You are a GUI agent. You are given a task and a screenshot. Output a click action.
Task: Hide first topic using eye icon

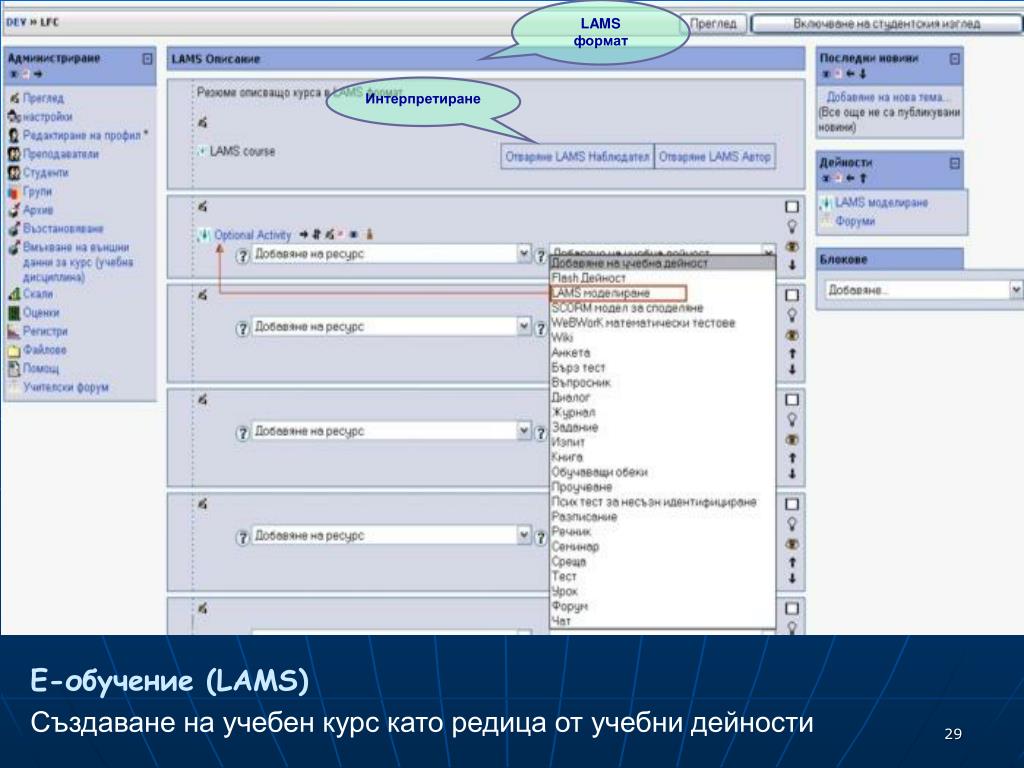792,247
